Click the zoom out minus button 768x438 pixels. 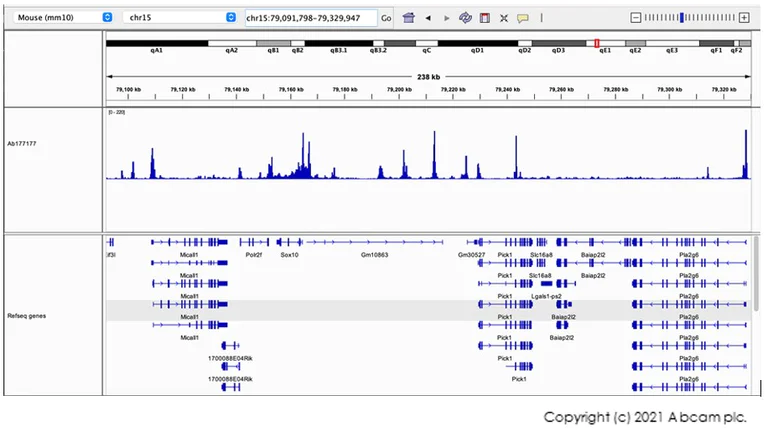pos(636,18)
